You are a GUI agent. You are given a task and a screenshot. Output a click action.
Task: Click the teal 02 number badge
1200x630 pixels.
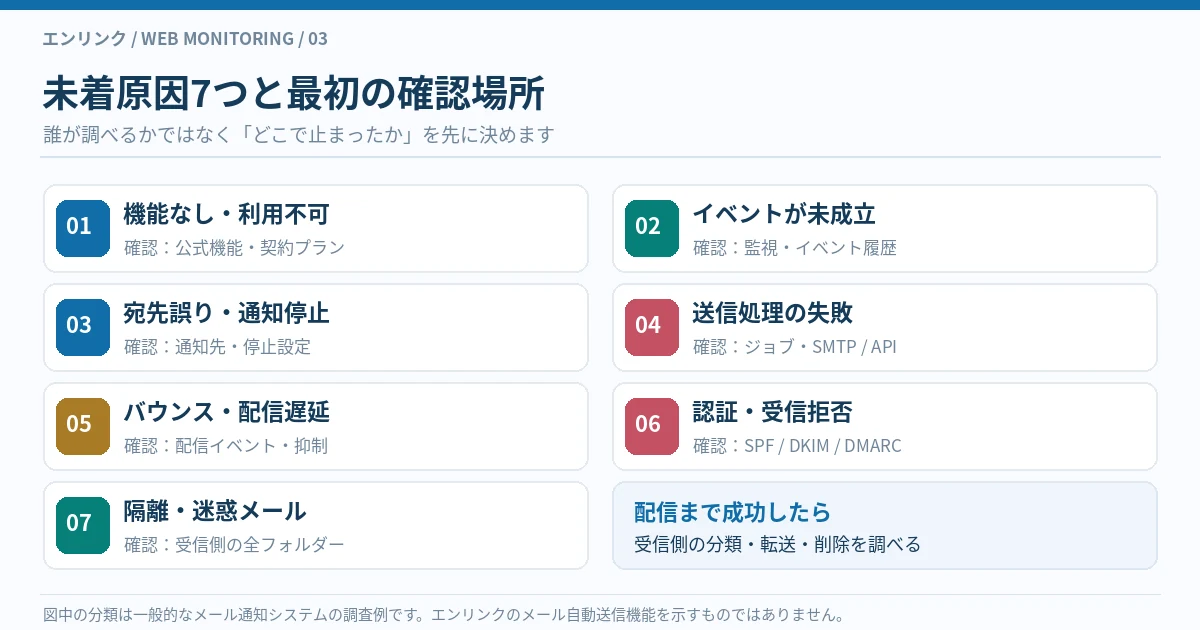[652, 228]
